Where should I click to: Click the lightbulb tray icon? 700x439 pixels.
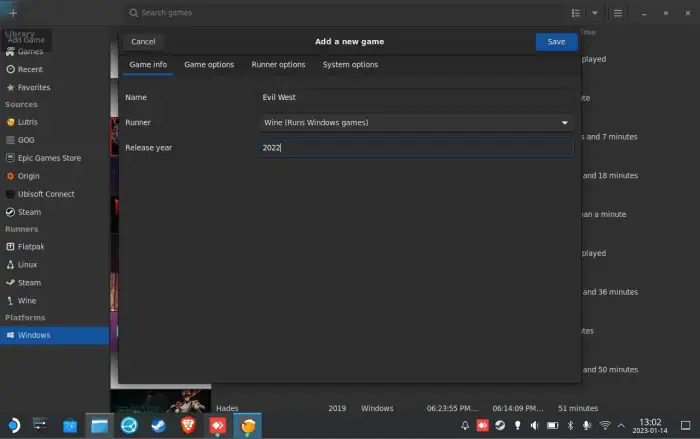[517, 426]
